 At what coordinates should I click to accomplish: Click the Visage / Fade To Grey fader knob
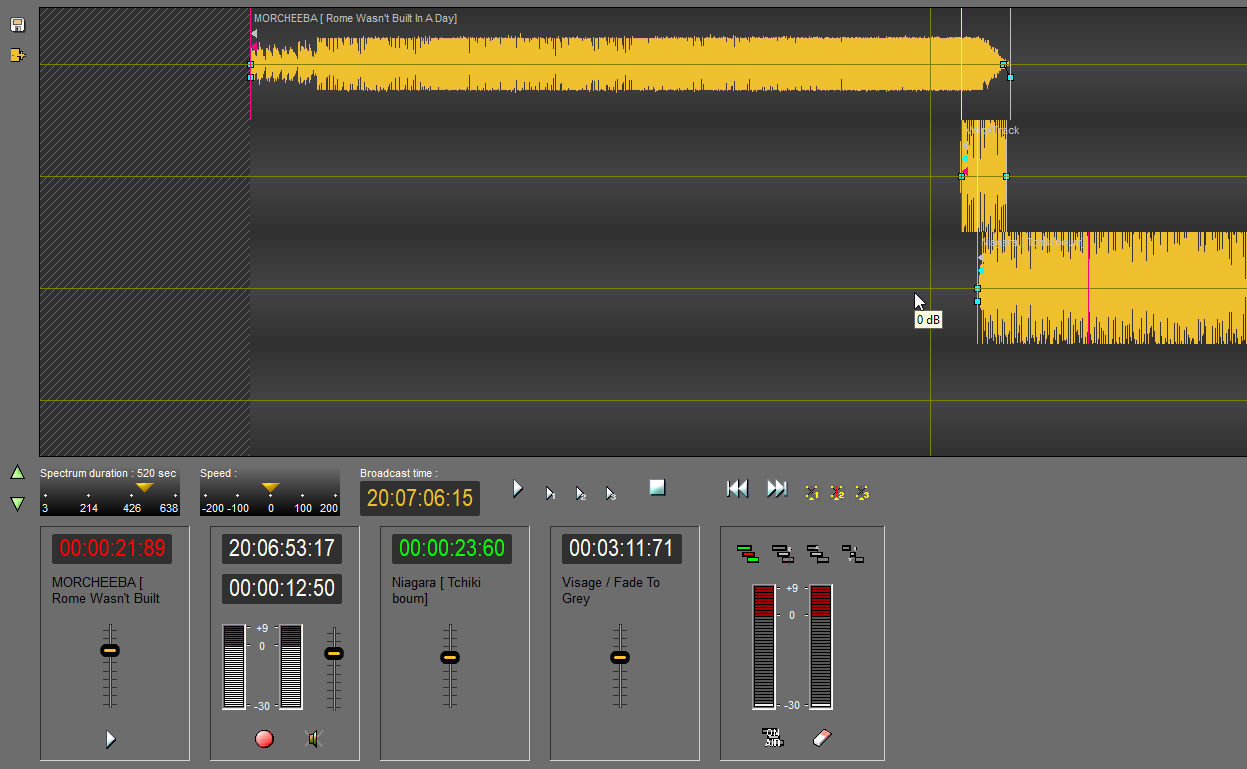tap(620, 657)
